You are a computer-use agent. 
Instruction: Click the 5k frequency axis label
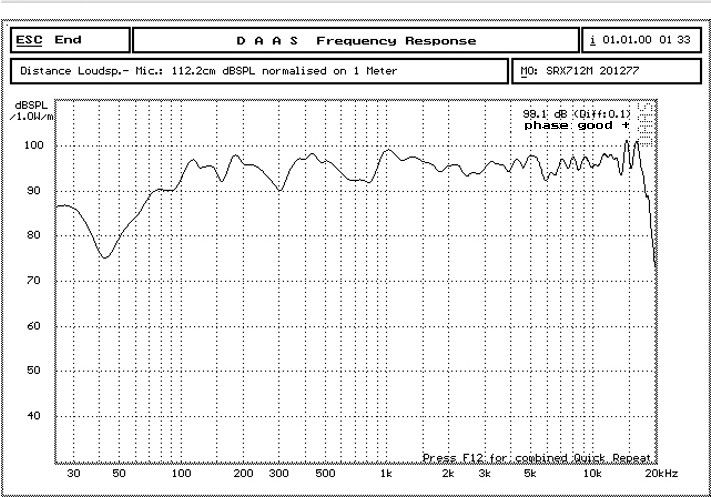click(x=530, y=473)
